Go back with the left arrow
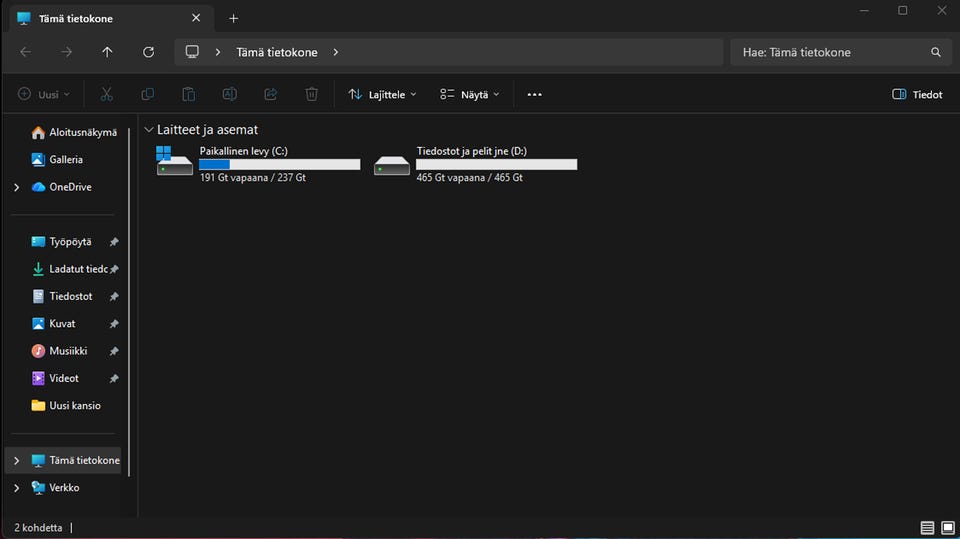This screenshot has width=960, height=539. [x=26, y=52]
